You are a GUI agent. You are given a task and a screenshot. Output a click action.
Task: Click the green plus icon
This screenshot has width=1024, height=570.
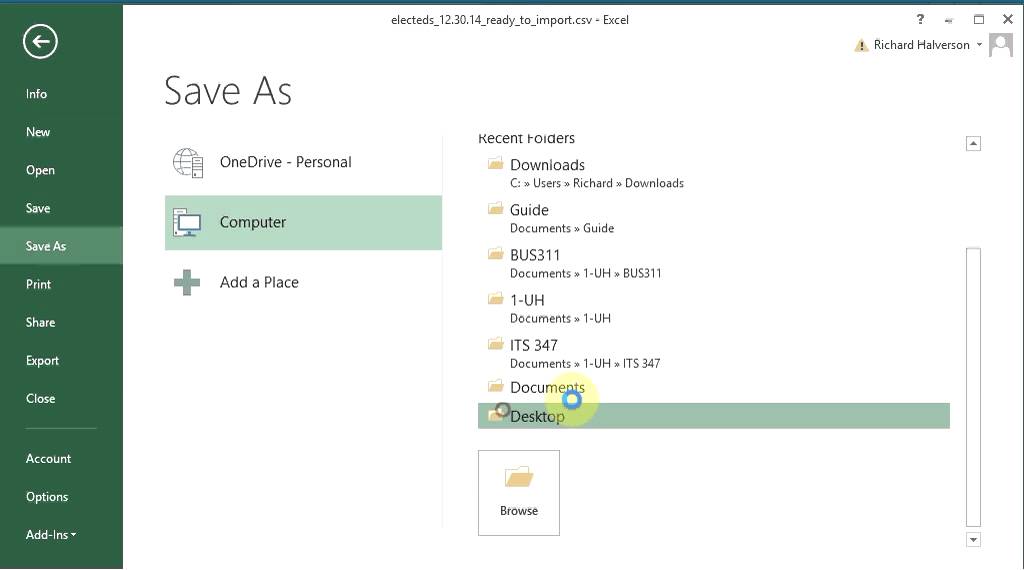[187, 283]
